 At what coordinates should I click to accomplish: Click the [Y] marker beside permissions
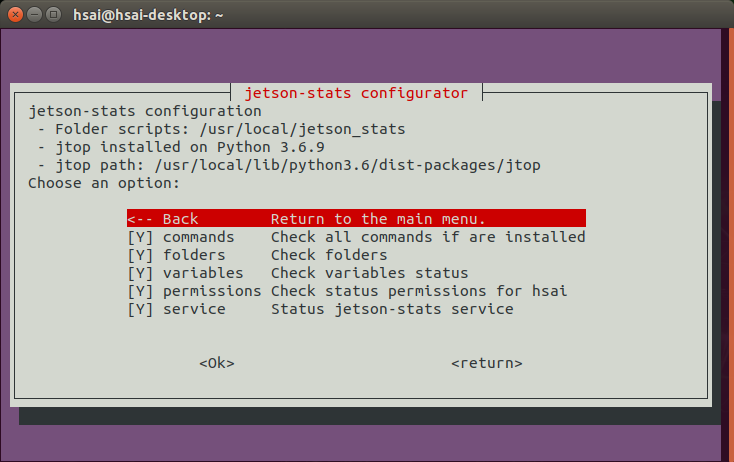pos(140,291)
